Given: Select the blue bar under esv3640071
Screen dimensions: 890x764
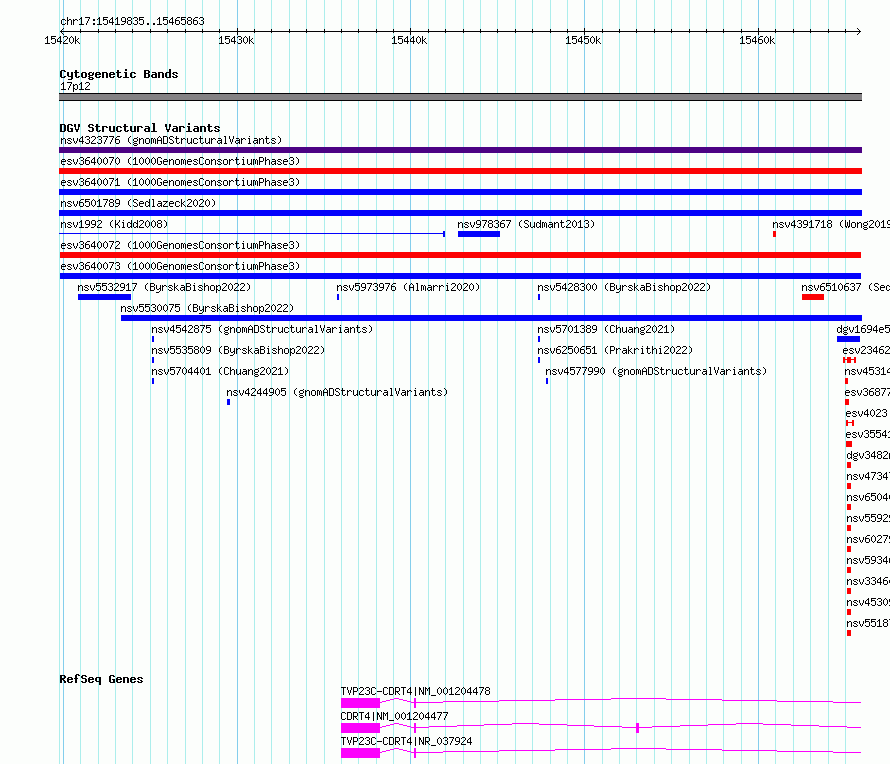Looking at the screenshot, I should [x=460, y=192].
